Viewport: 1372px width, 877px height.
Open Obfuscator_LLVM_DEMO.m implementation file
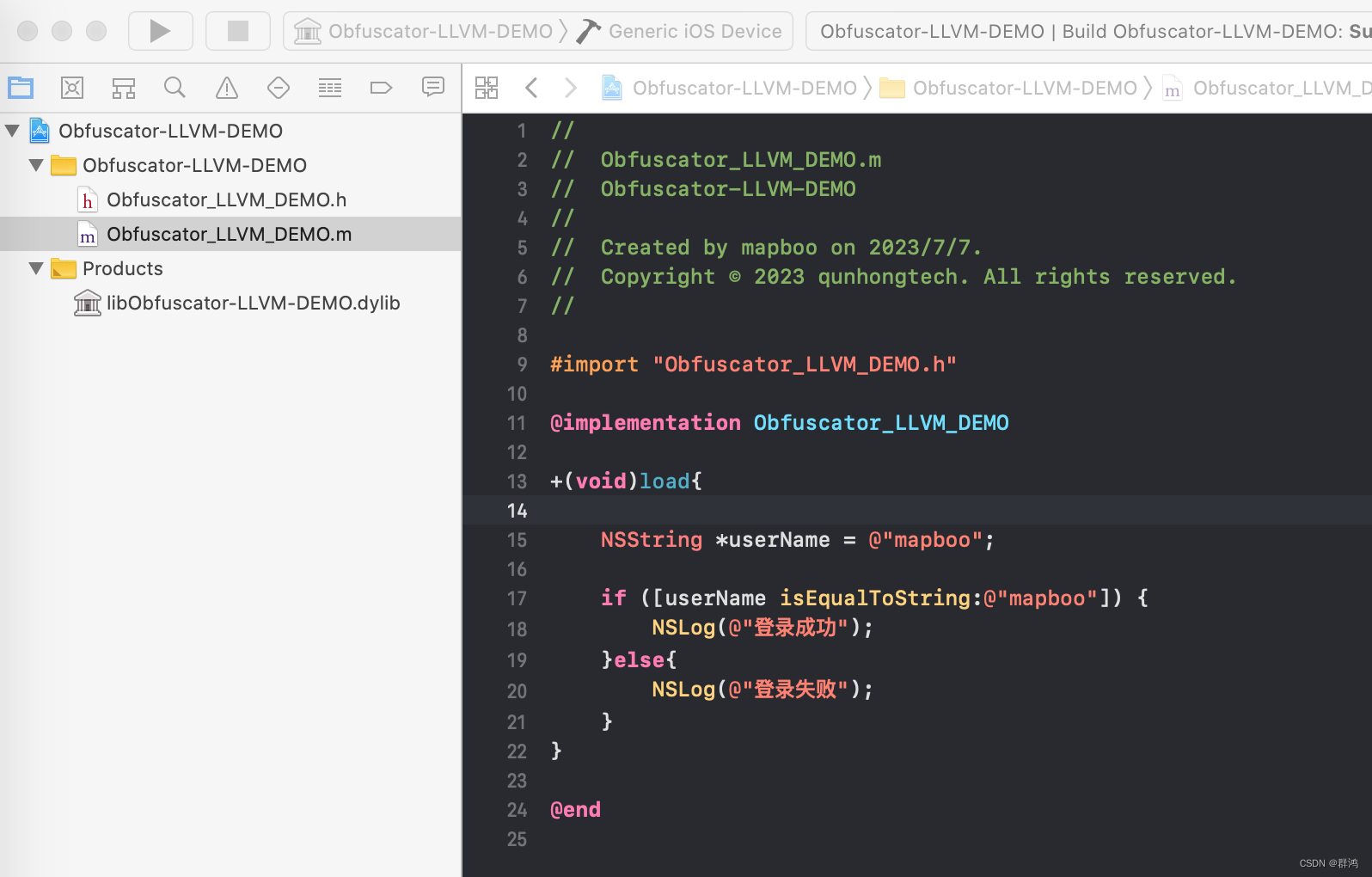230,234
